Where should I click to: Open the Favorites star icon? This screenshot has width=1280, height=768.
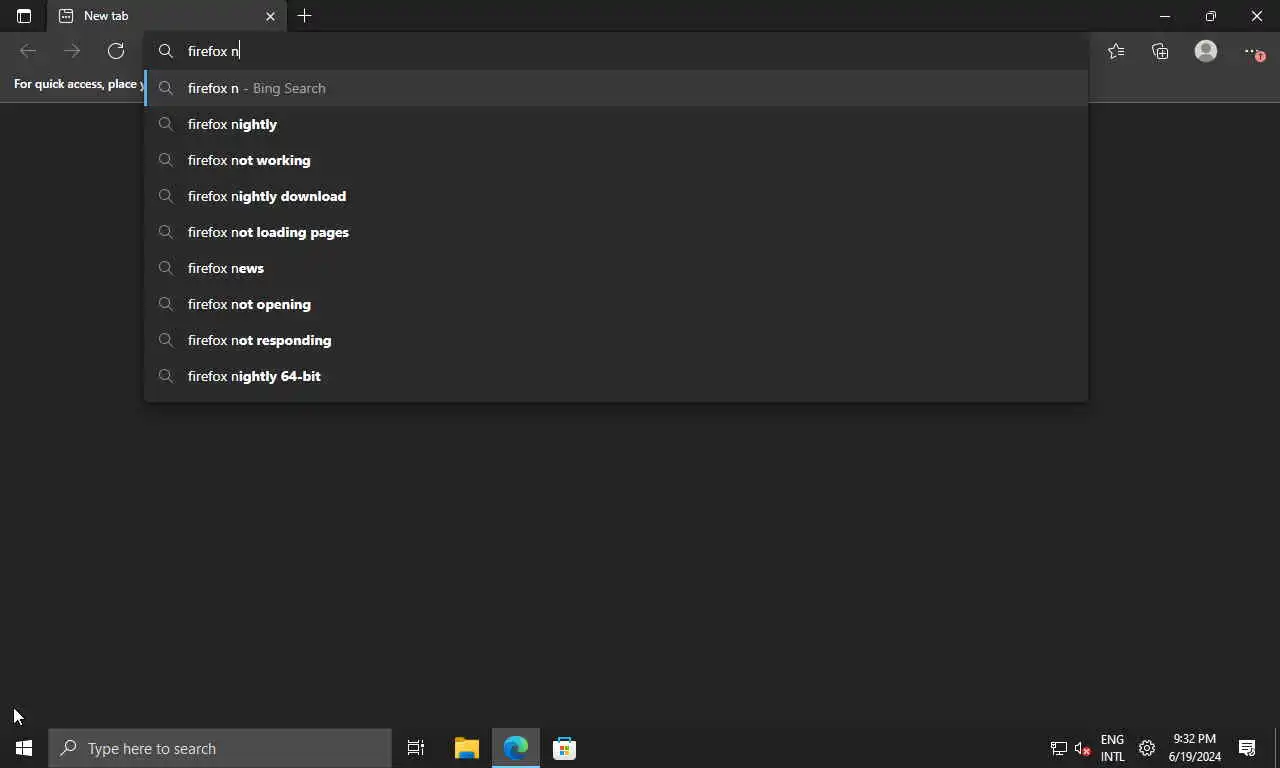pyautogui.click(x=1116, y=51)
